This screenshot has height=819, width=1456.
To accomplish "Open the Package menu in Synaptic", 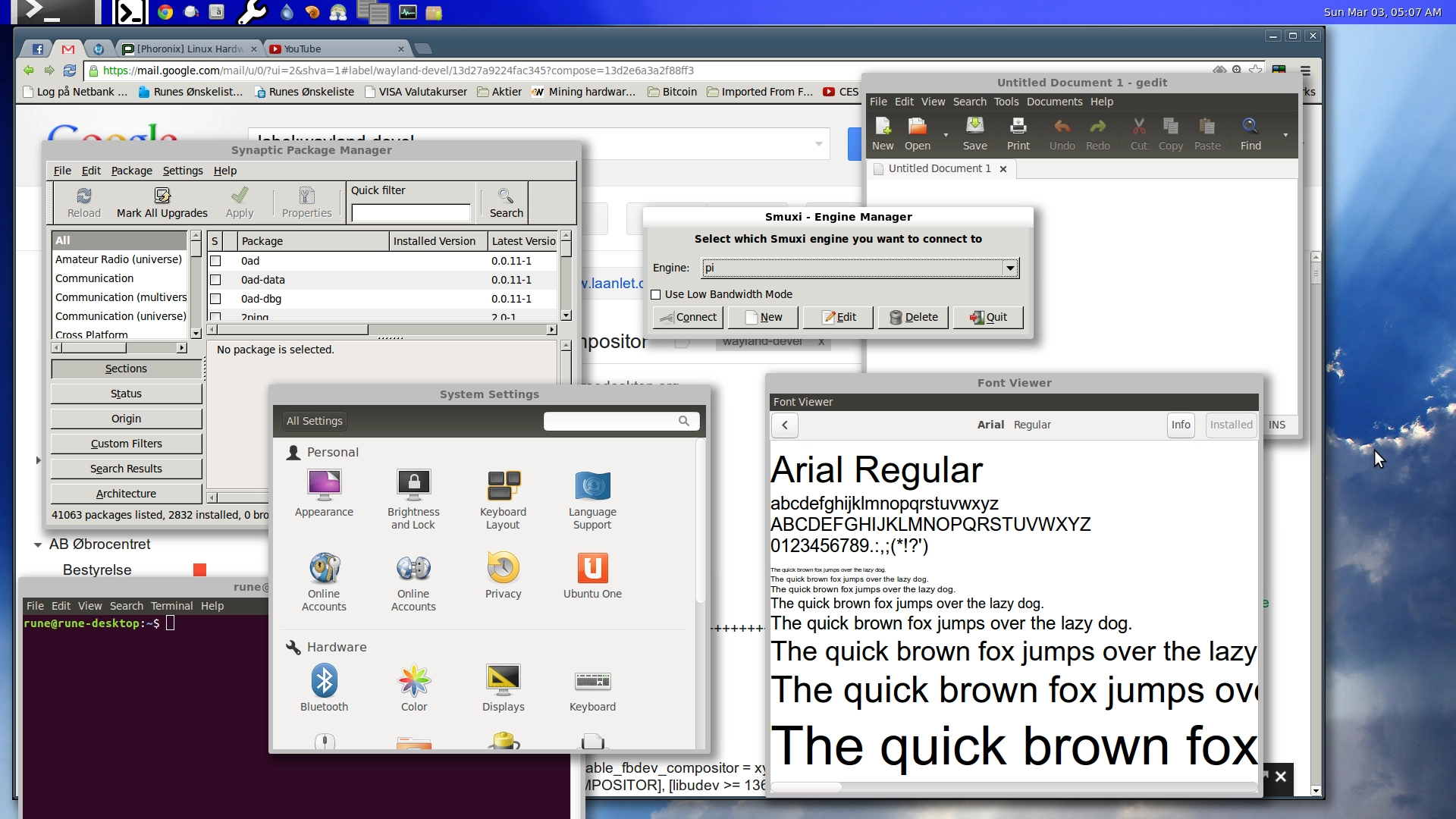I will 131,171.
